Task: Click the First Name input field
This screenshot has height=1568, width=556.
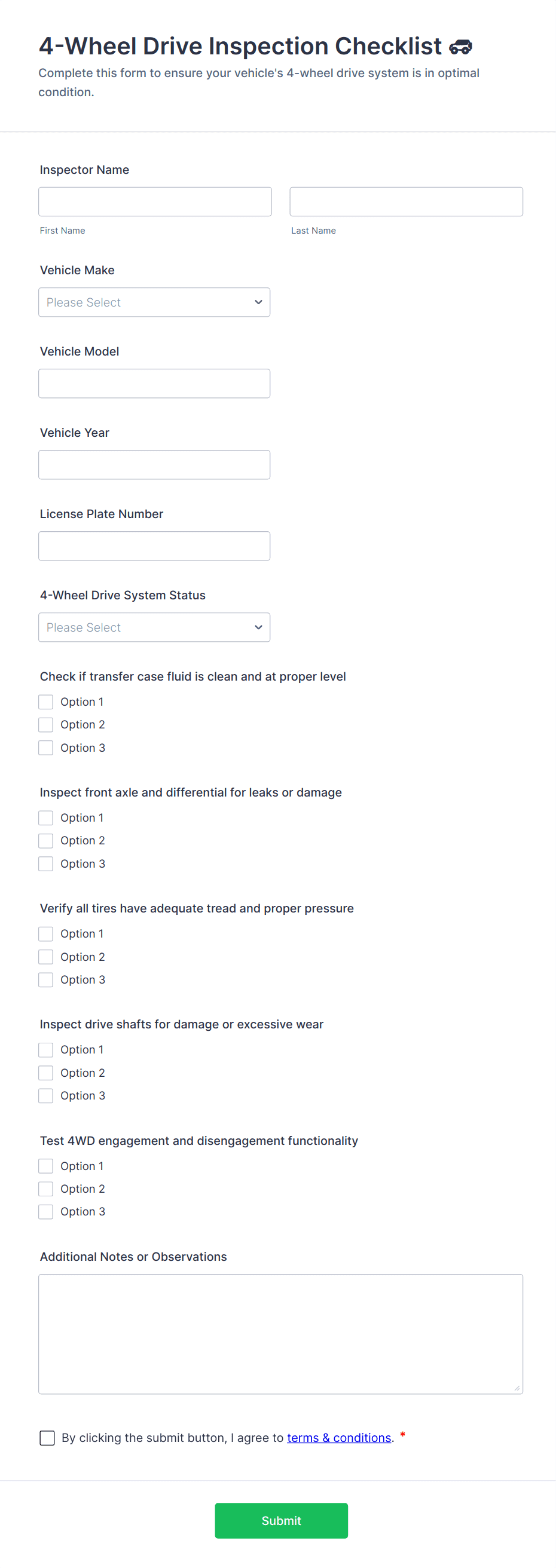Action: [x=155, y=201]
